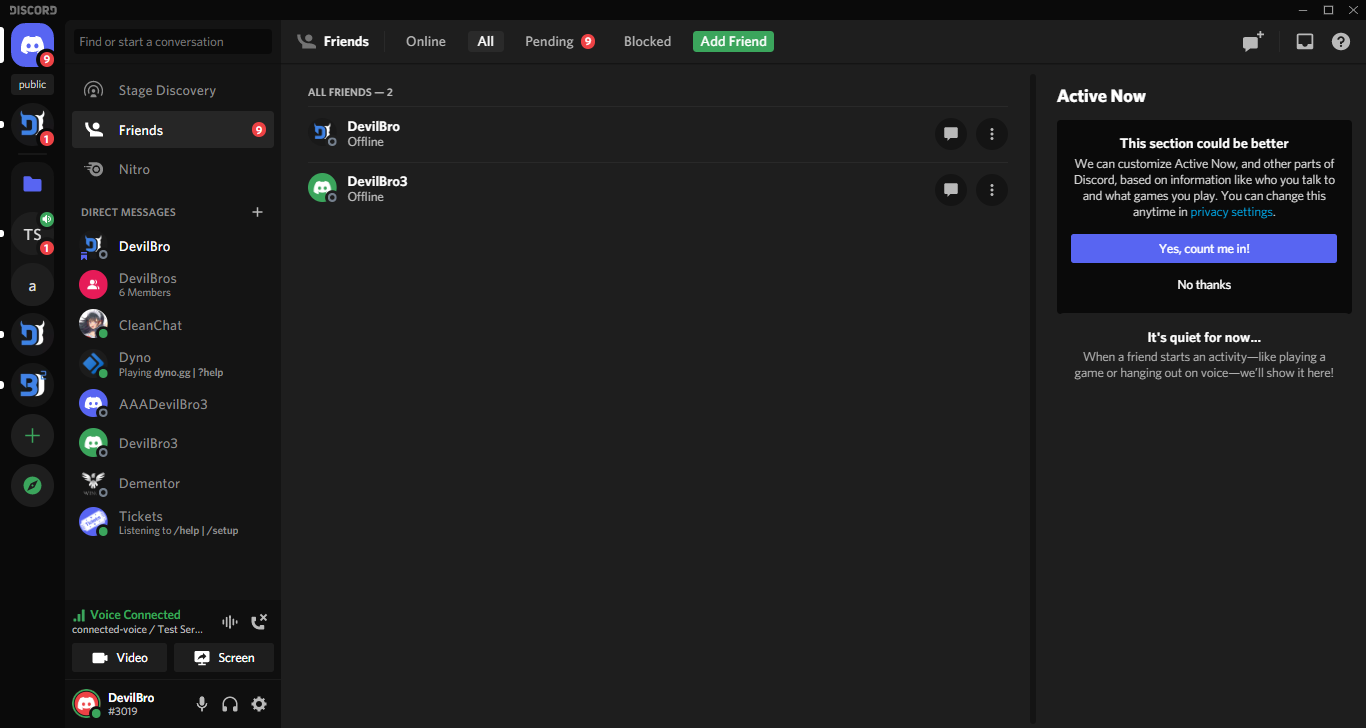Open Stage Discovery
1366x728 pixels.
tap(173, 90)
